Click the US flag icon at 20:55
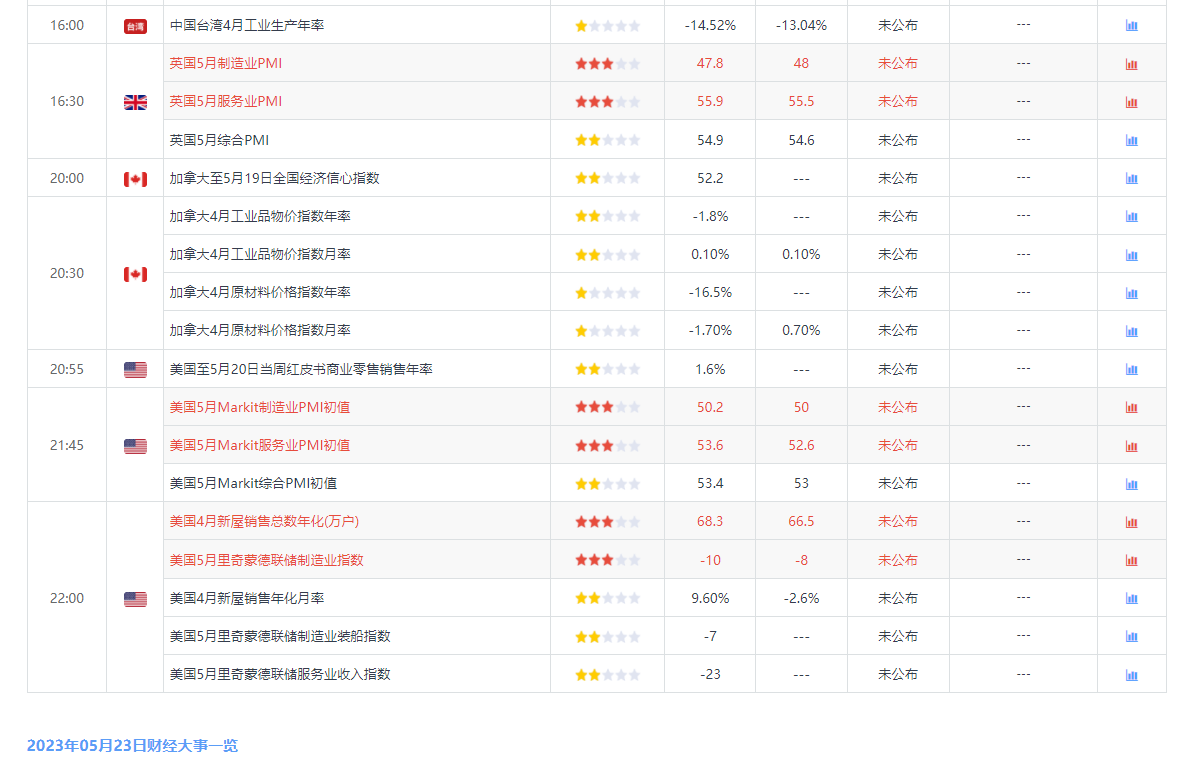The width and height of the screenshot is (1185, 762). click(135, 370)
